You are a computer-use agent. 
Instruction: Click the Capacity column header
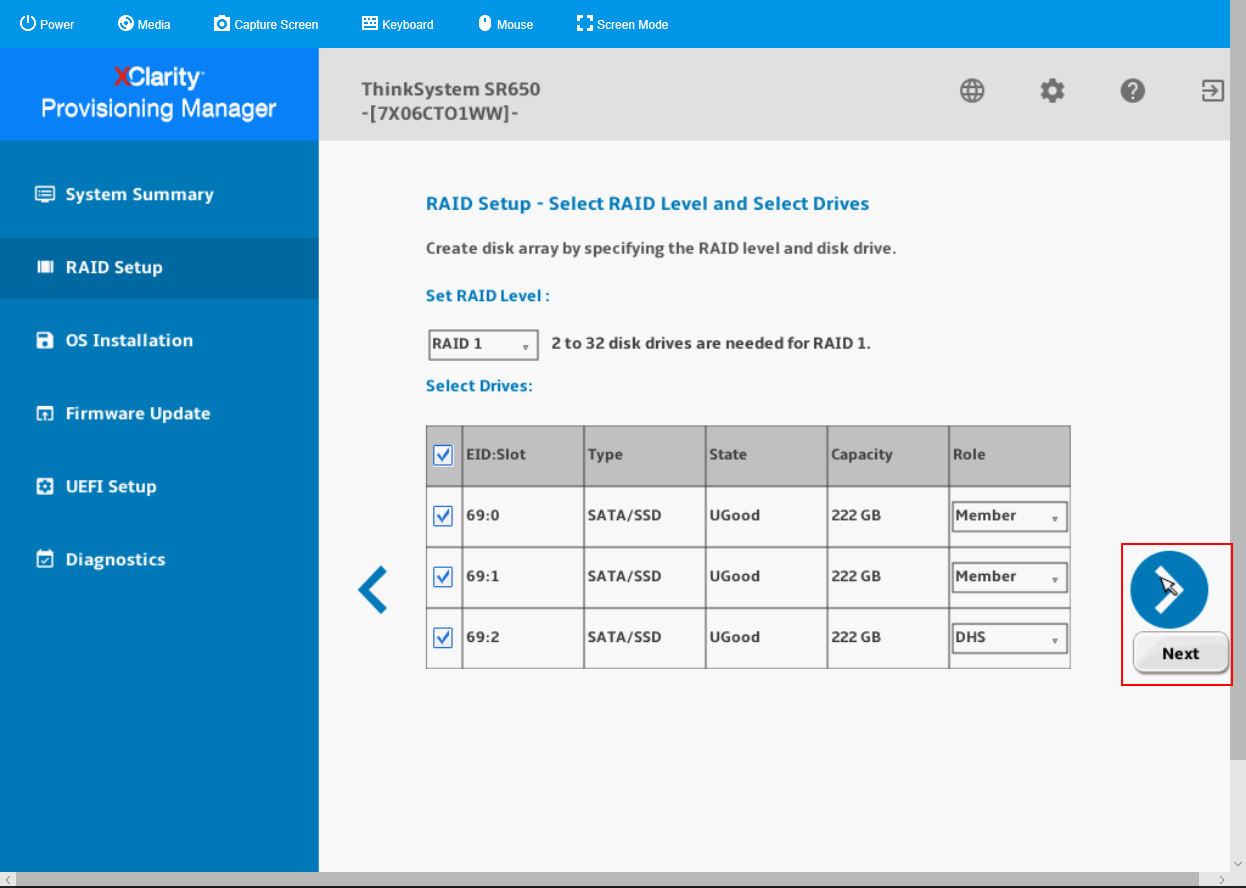(x=888, y=455)
